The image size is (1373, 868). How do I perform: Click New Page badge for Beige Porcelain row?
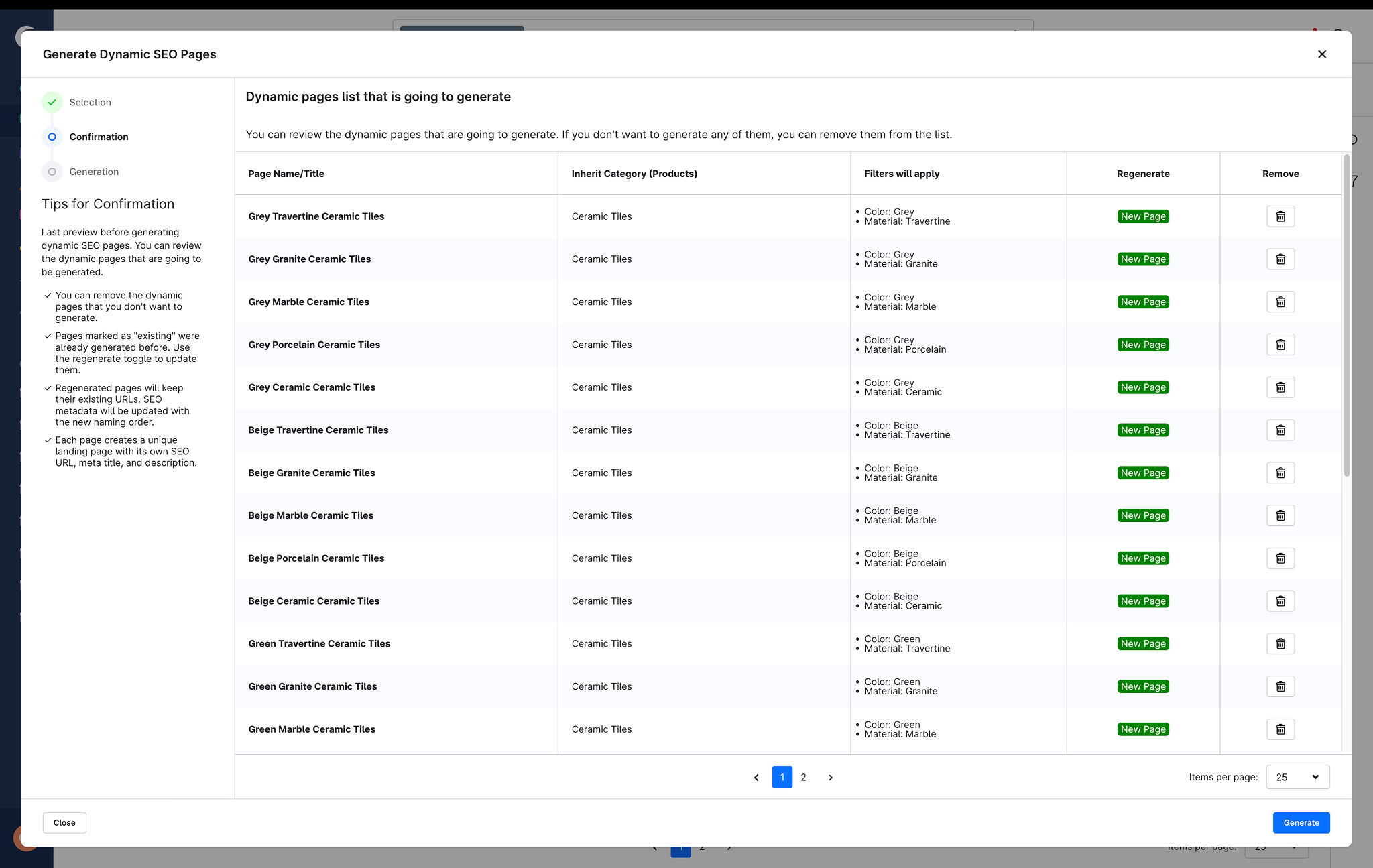[x=1143, y=558]
